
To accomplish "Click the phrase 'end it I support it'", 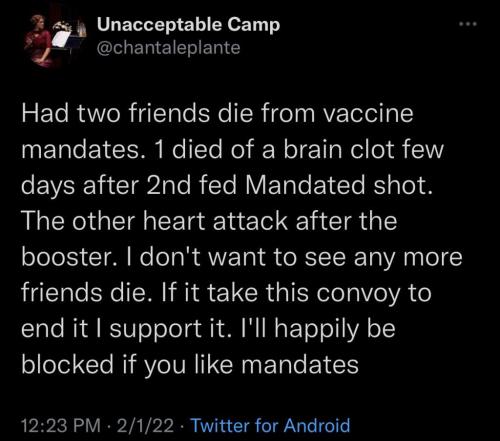I will 126,329.
